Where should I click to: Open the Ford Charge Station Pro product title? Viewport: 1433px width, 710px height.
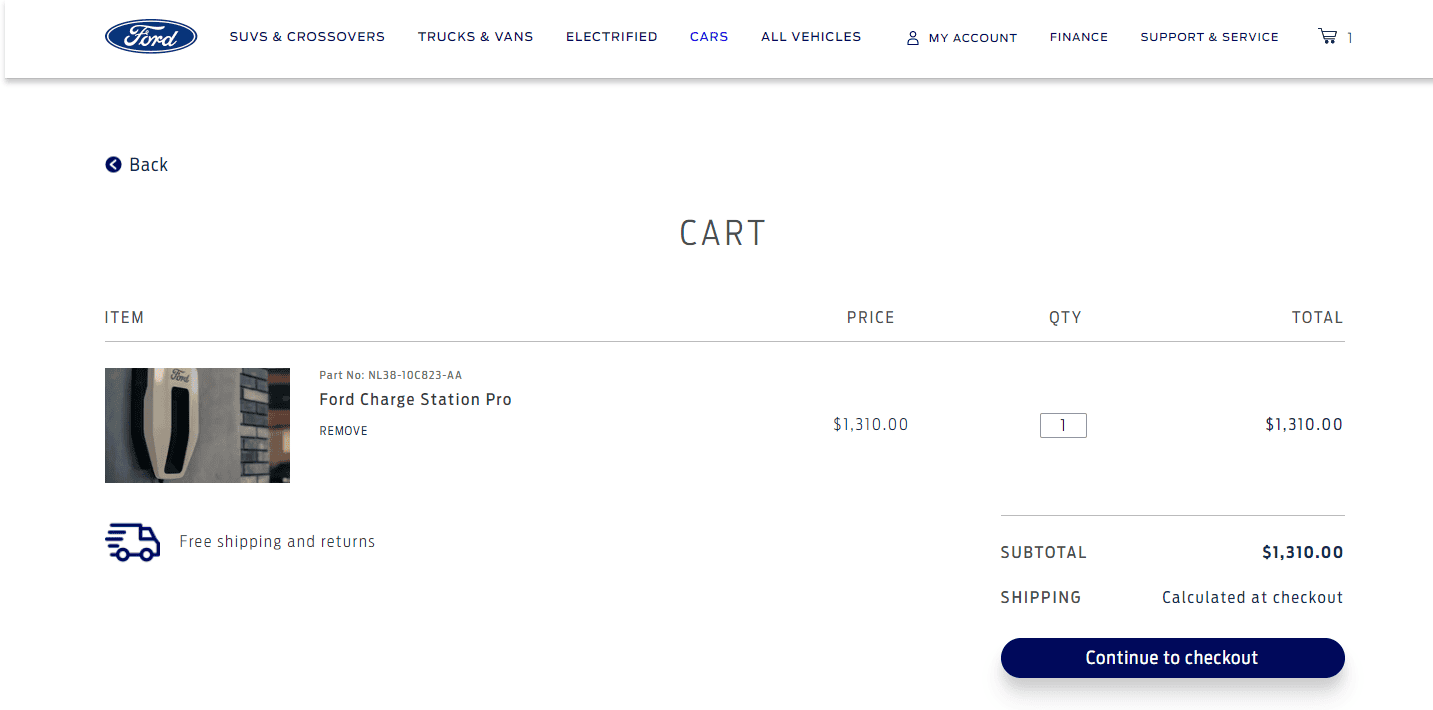[415, 399]
